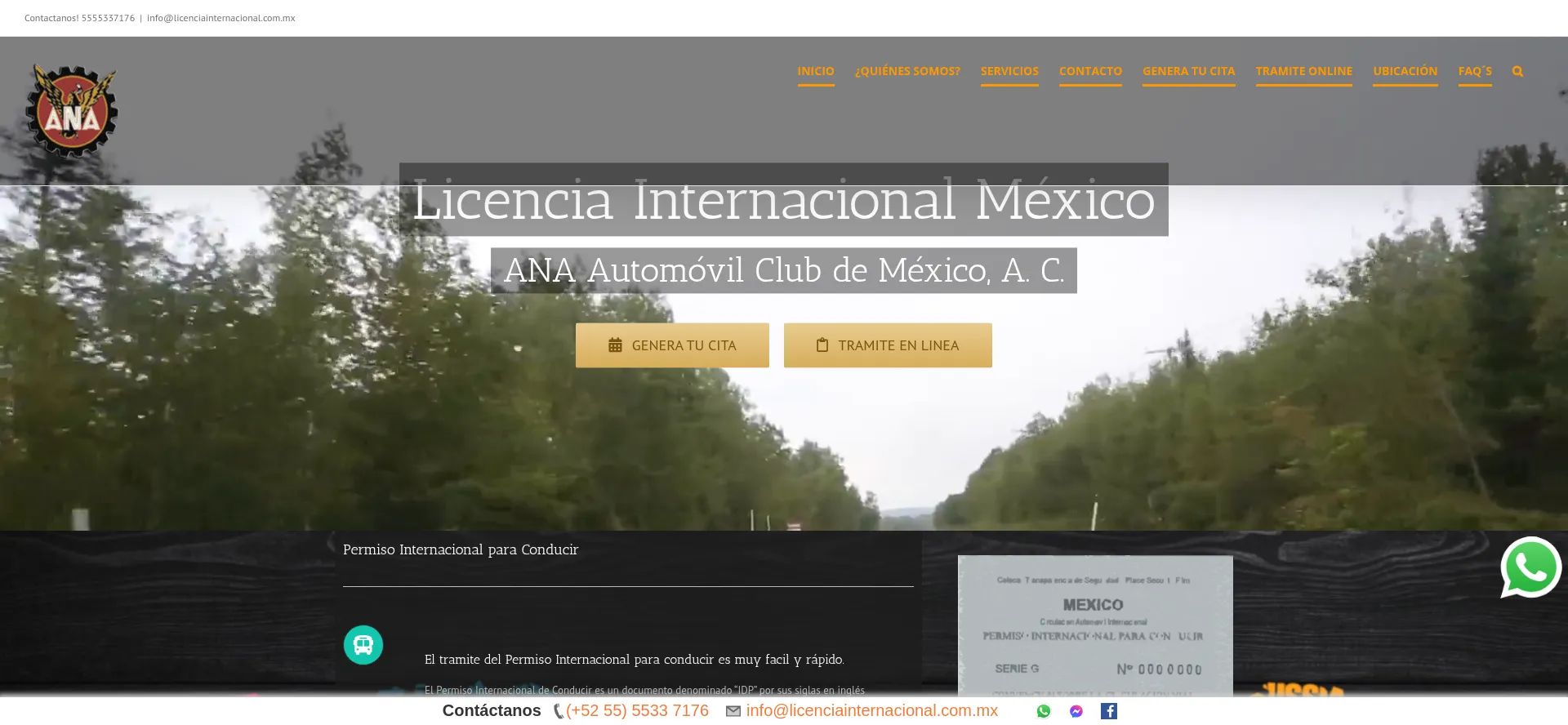Select TRAMITE ONLINE in the navigation

(x=1303, y=72)
